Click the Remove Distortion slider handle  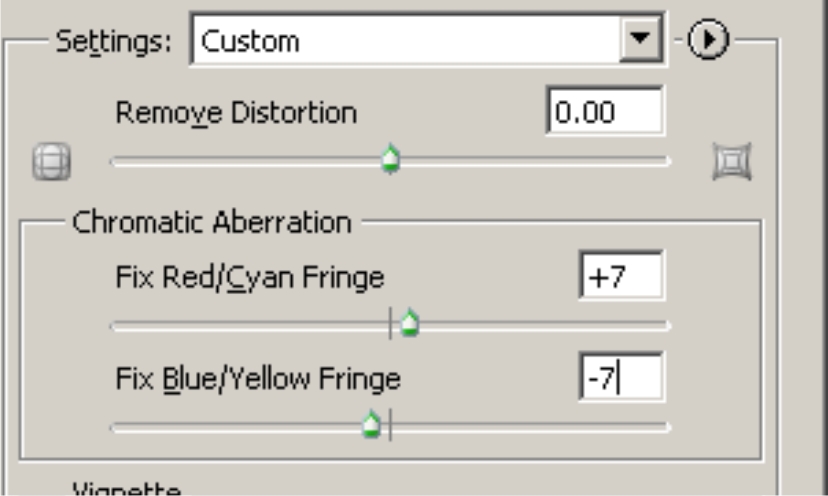pyautogui.click(x=391, y=159)
